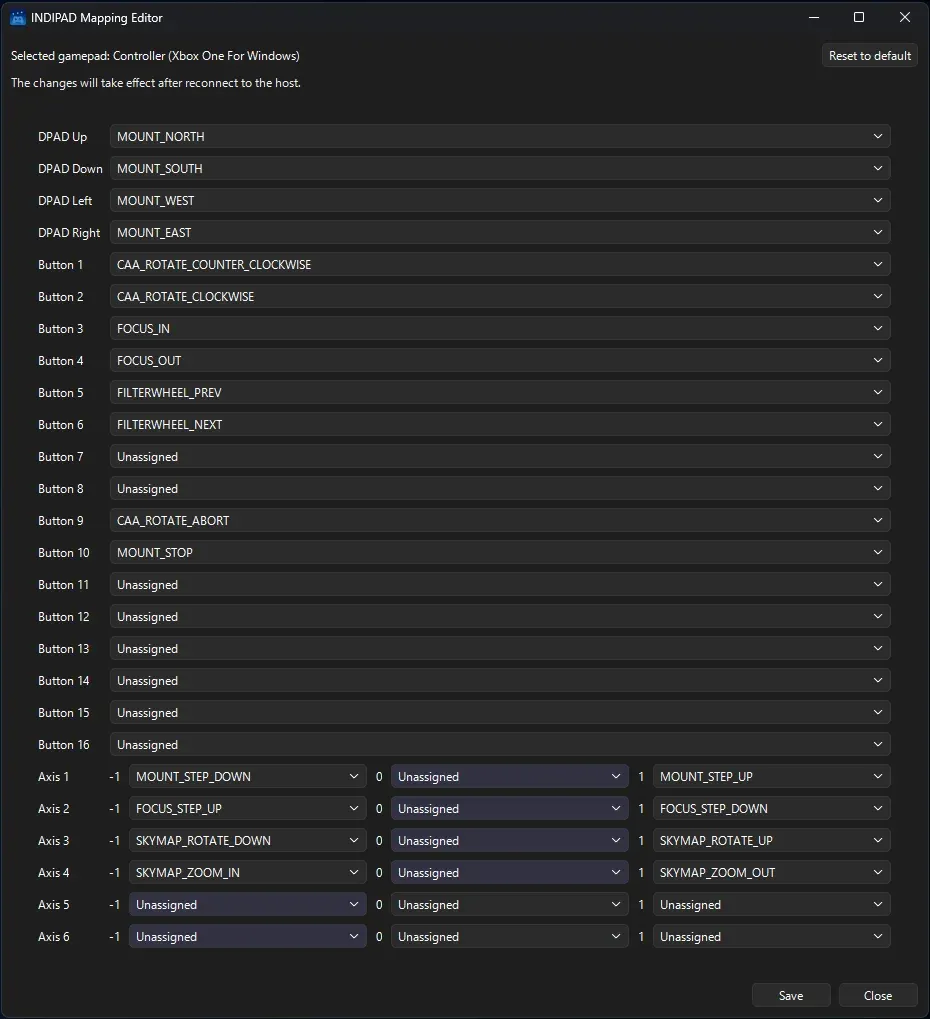Expand the Button 13 Unassigned dropdown
The image size is (930, 1019).
(x=500, y=649)
